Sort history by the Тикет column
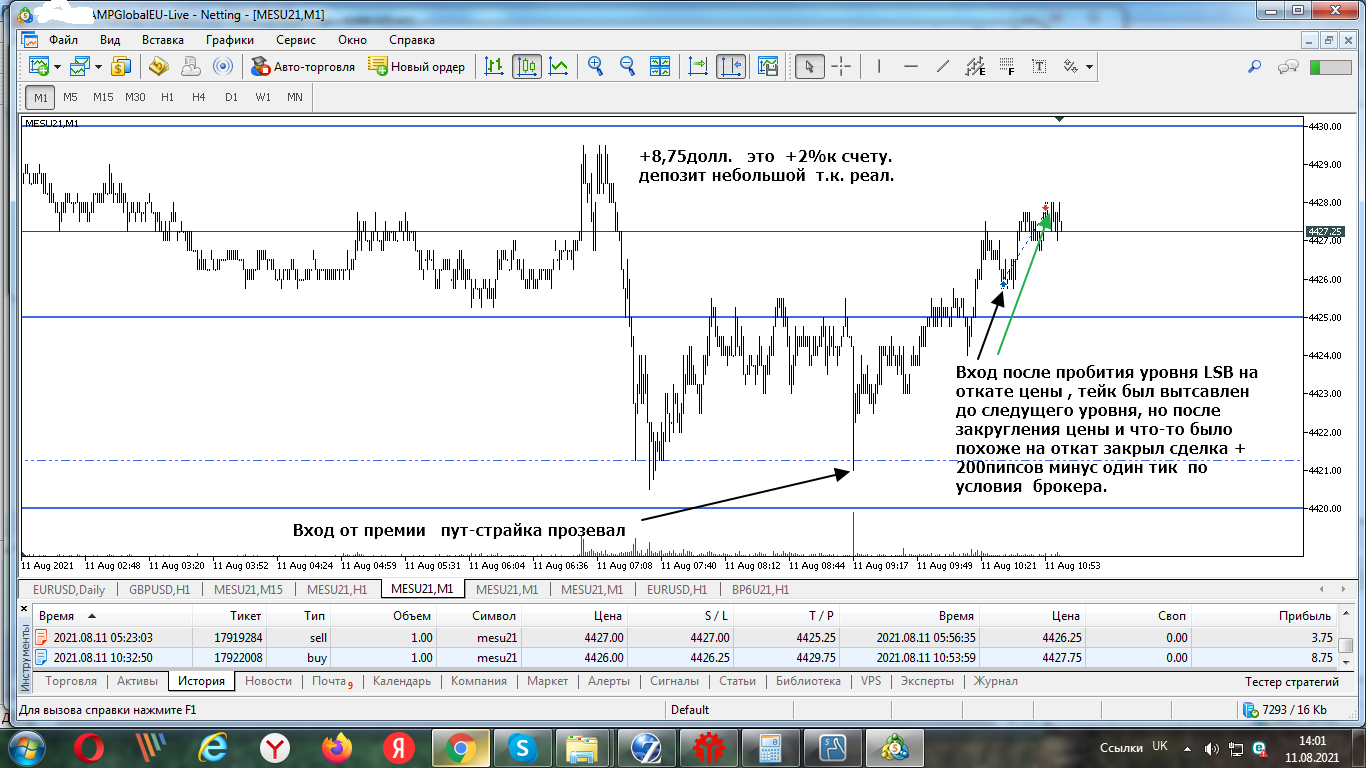This screenshot has height=768, width=1366. pyautogui.click(x=230, y=616)
